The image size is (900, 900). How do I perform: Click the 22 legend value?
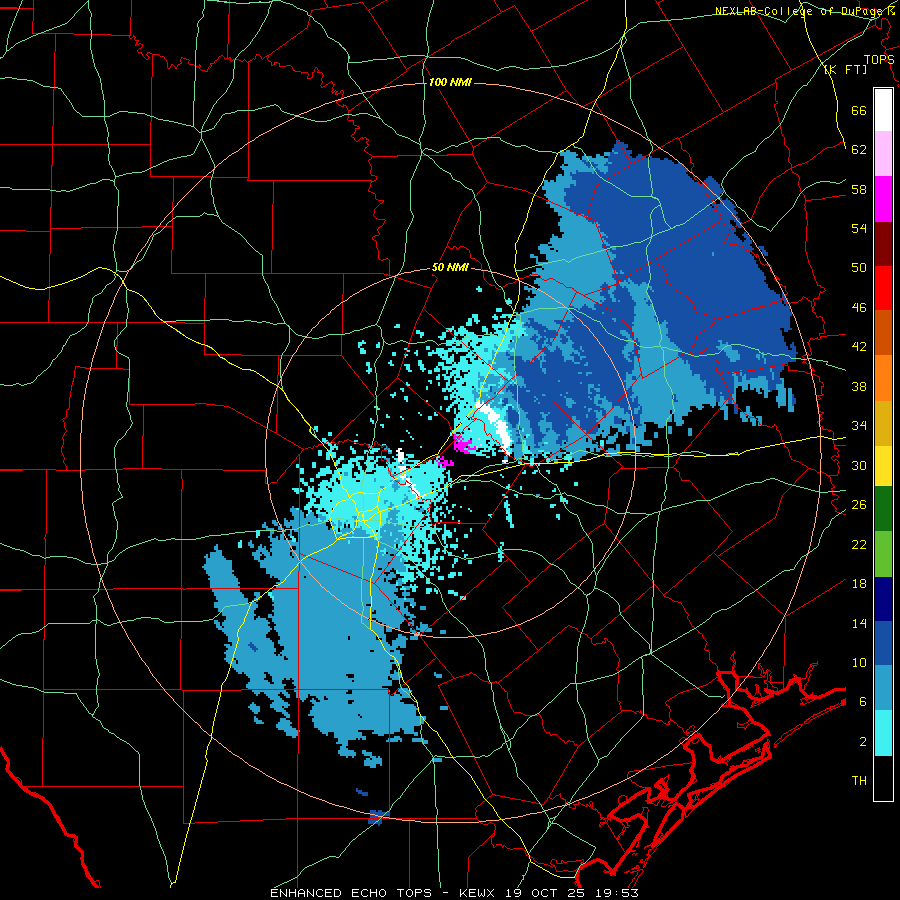coord(859,544)
